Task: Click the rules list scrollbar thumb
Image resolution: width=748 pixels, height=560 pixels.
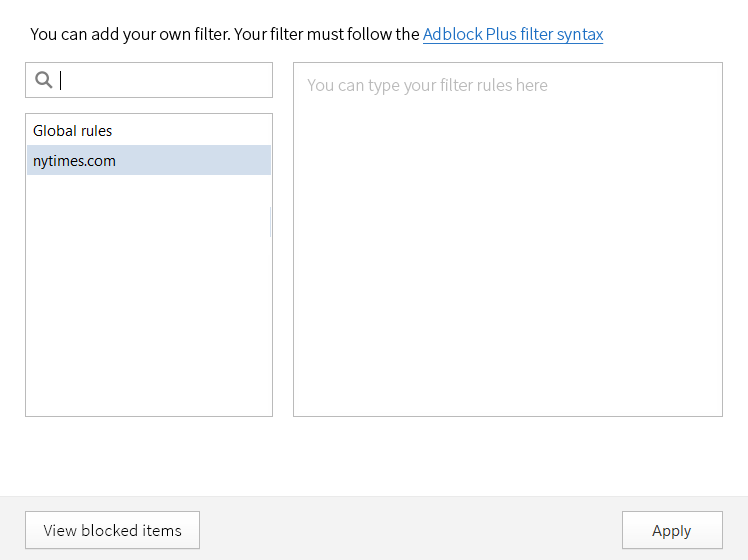Action: (270, 222)
